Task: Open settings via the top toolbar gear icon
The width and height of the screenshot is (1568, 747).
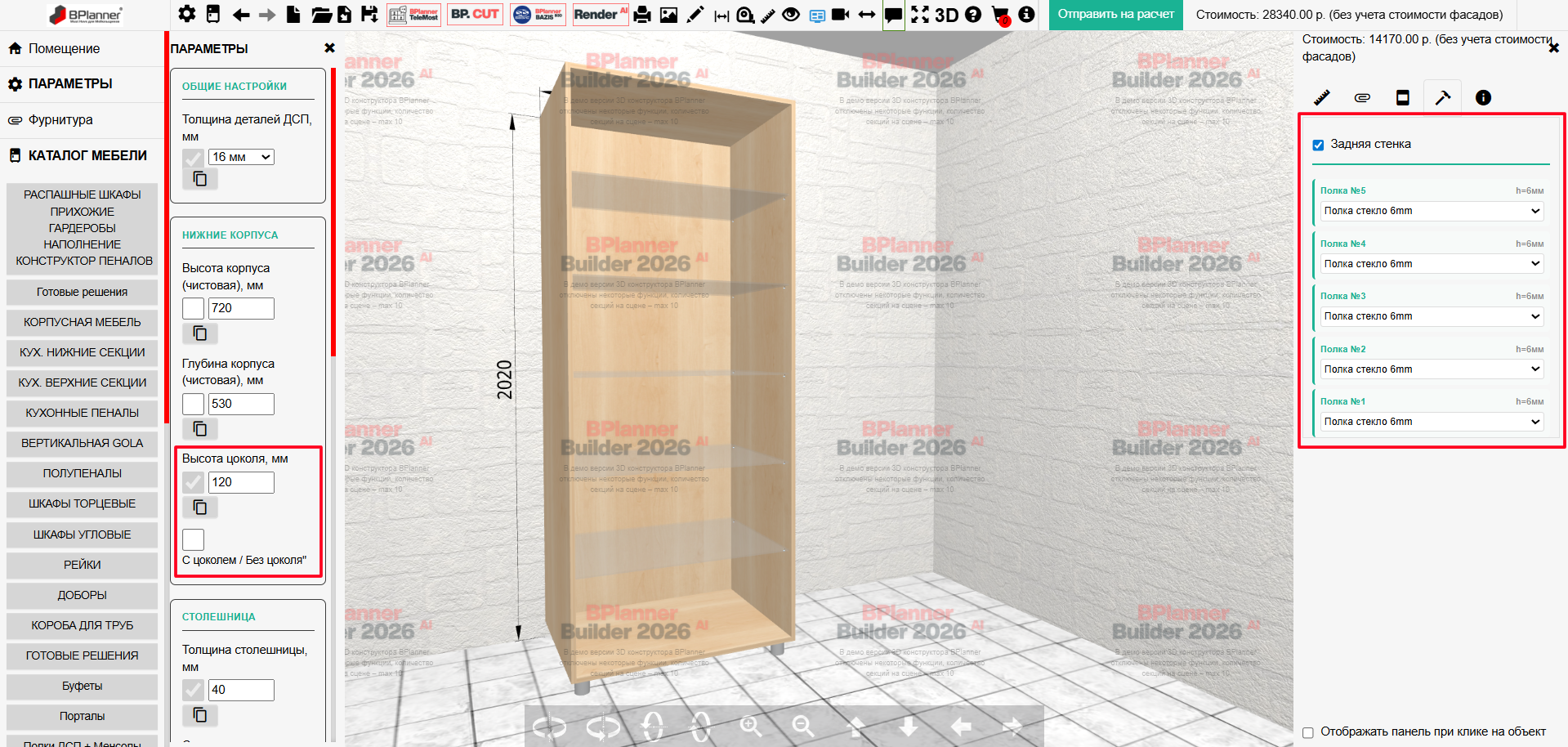Action: click(187, 14)
